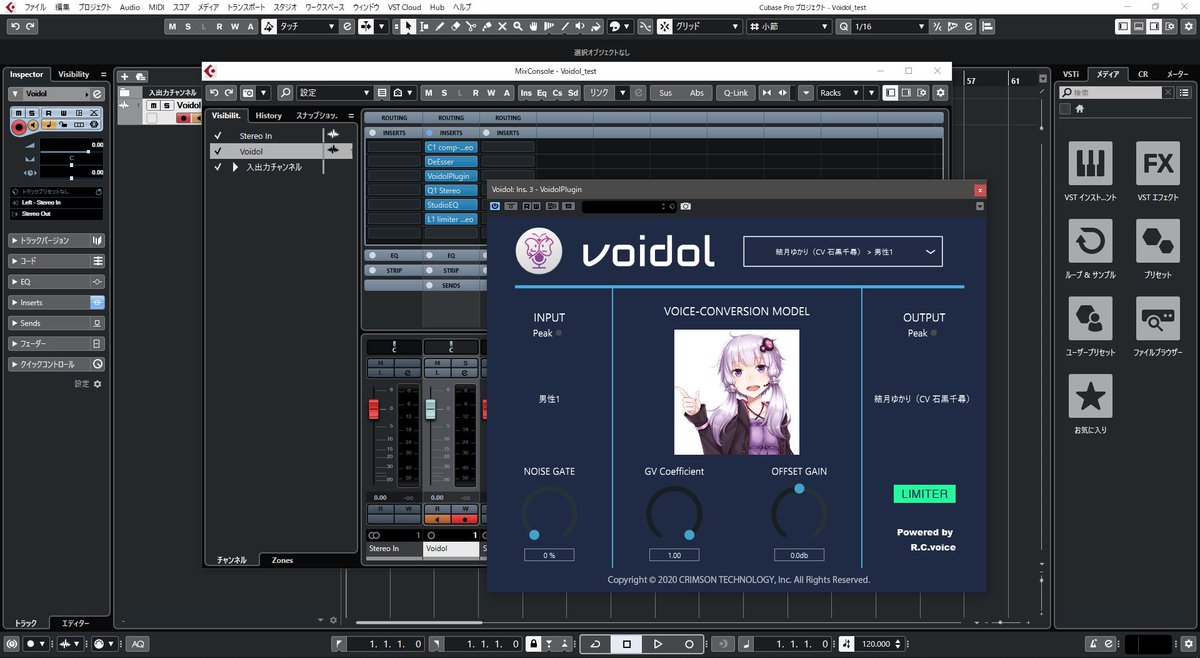Select the Draw pencil tool
The image size is (1200, 658).
coord(440,26)
